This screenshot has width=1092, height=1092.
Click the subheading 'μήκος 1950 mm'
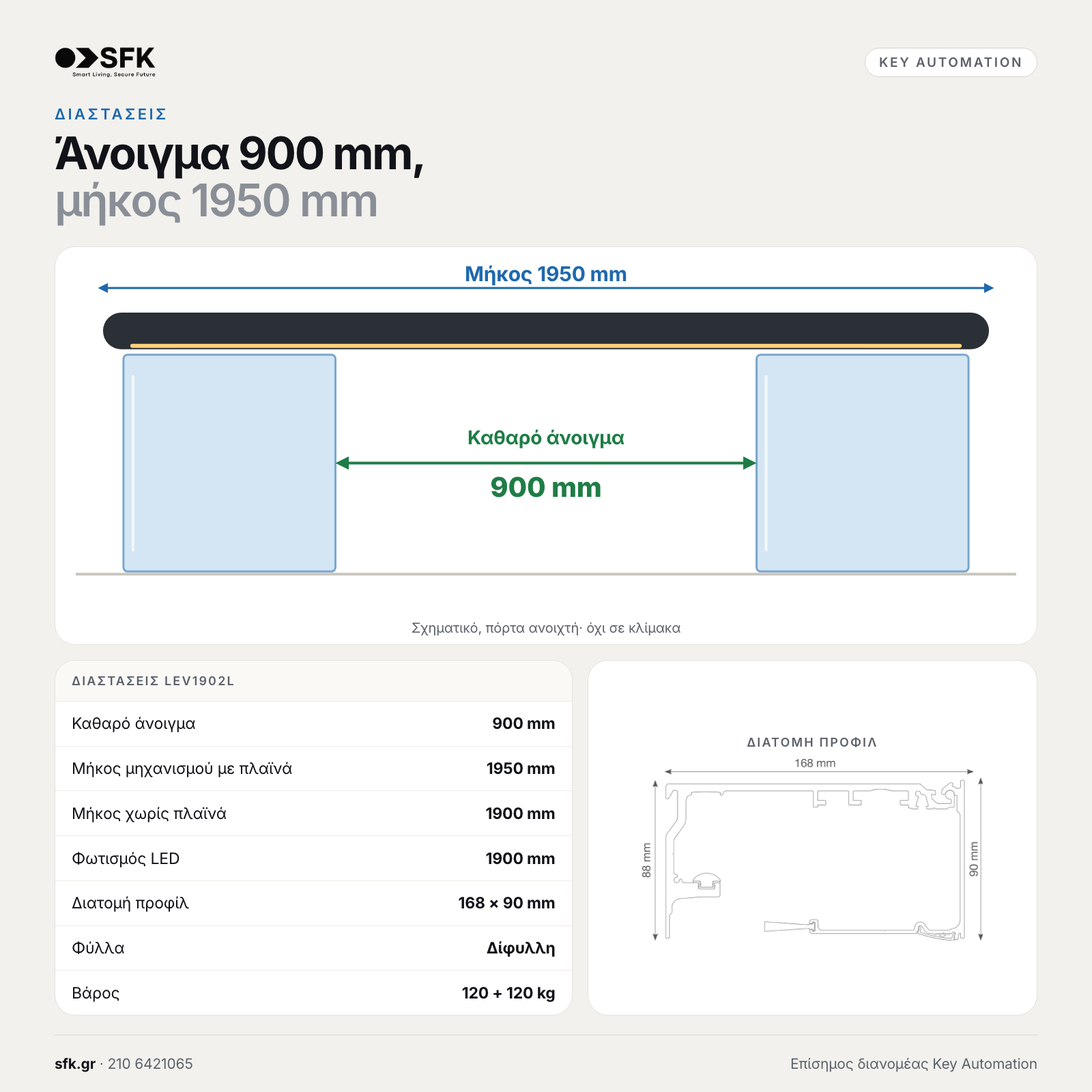tap(216, 202)
